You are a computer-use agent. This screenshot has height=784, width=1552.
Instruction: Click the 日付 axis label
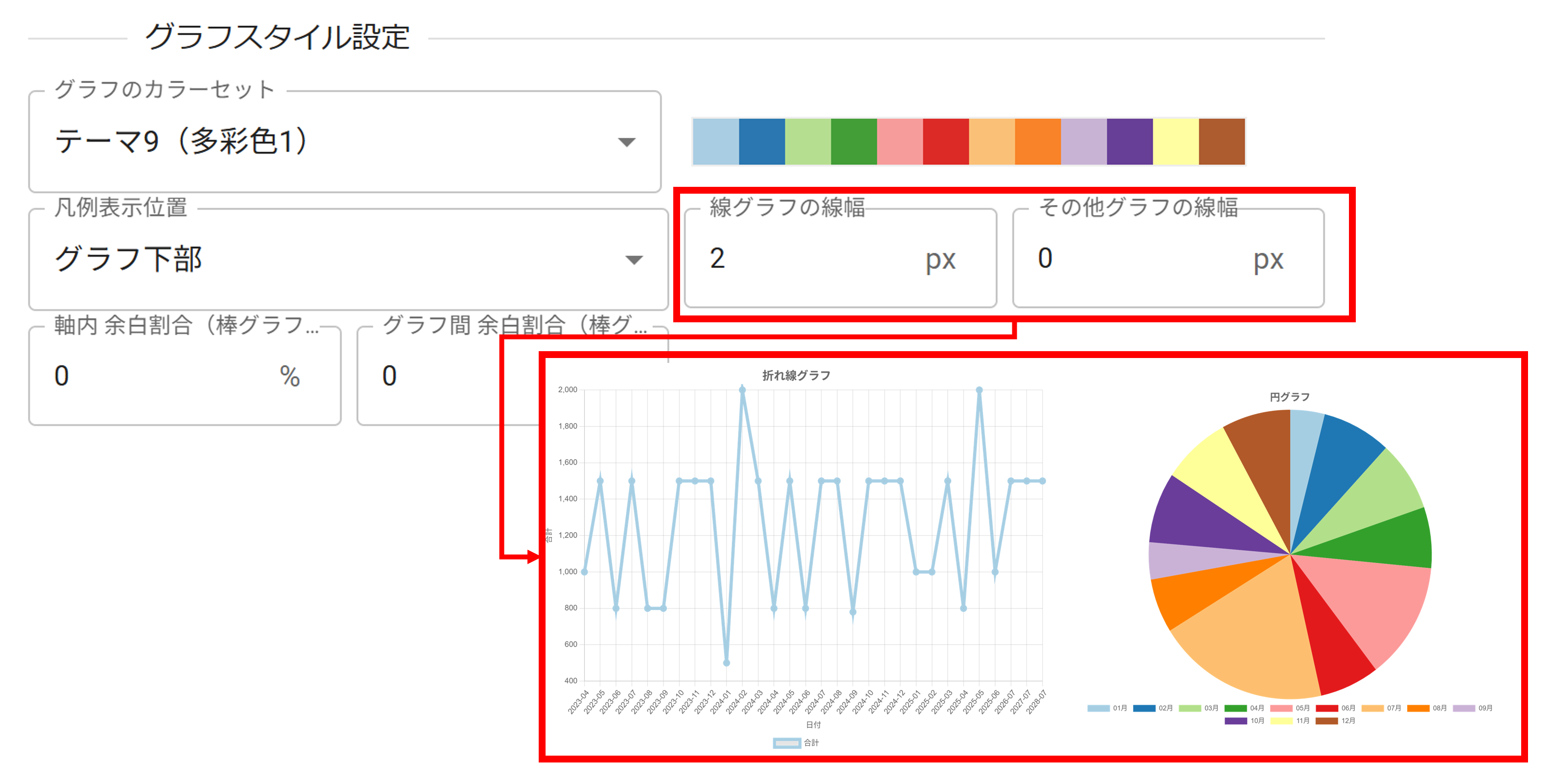tap(813, 725)
